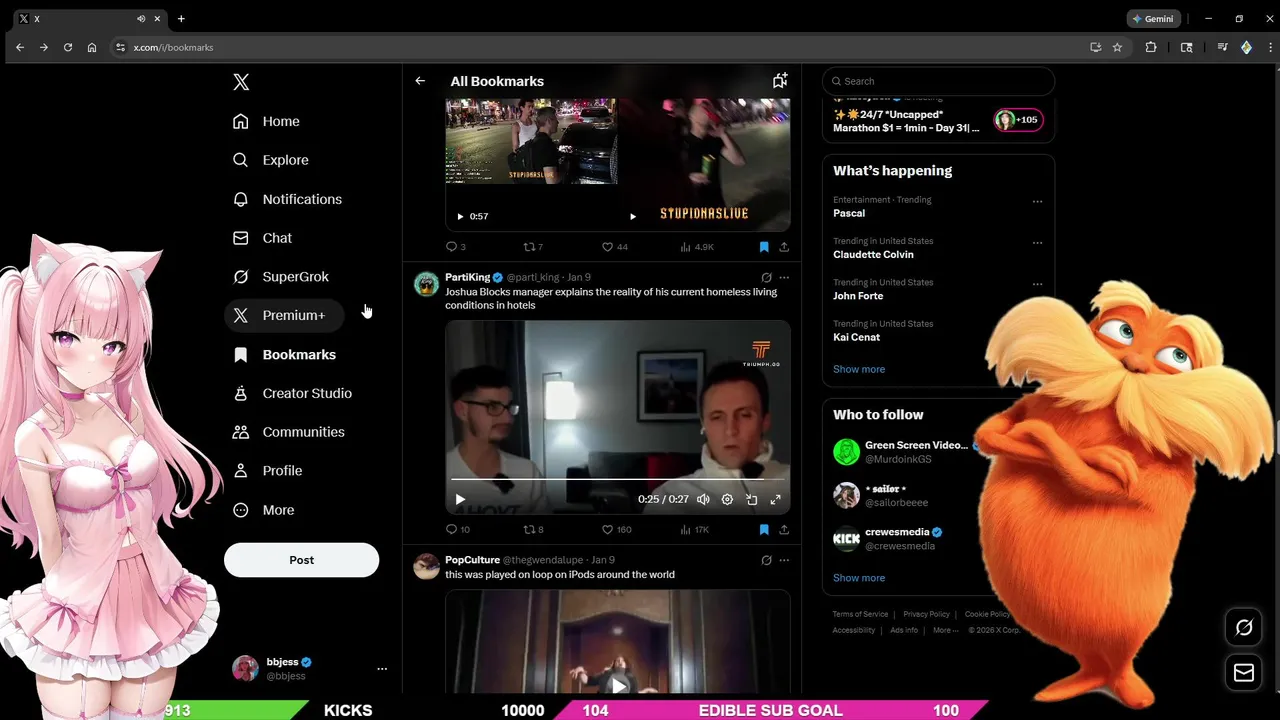Click the Post button
The image size is (1280, 720).
301,560
